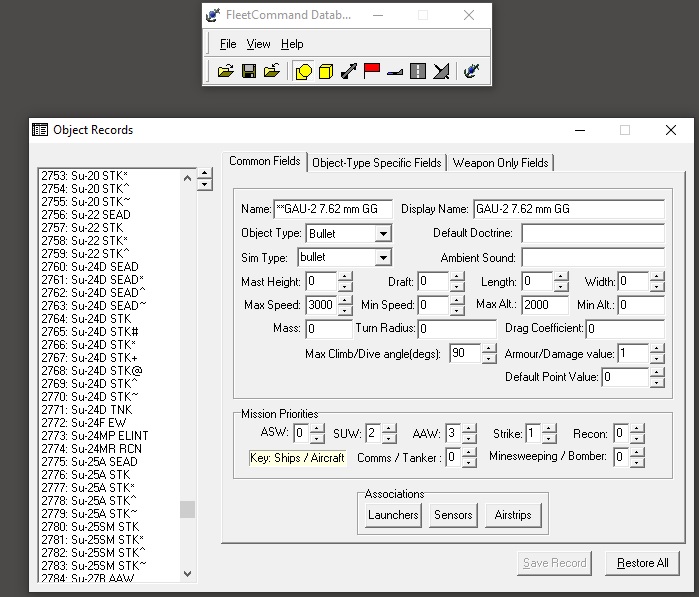Click the Sensors associations button
The height and width of the screenshot is (597, 699).
pyautogui.click(x=453, y=515)
